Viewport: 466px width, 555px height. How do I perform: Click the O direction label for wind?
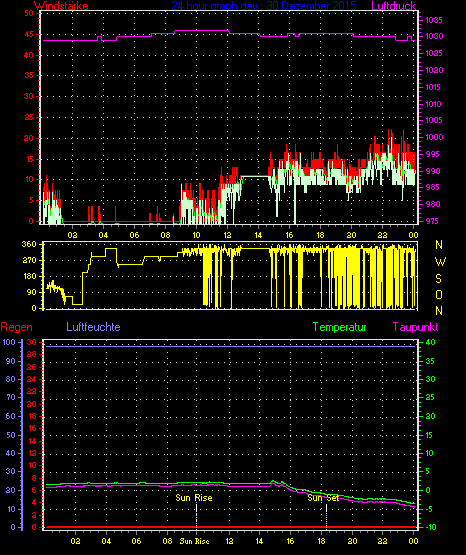pyautogui.click(x=439, y=294)
